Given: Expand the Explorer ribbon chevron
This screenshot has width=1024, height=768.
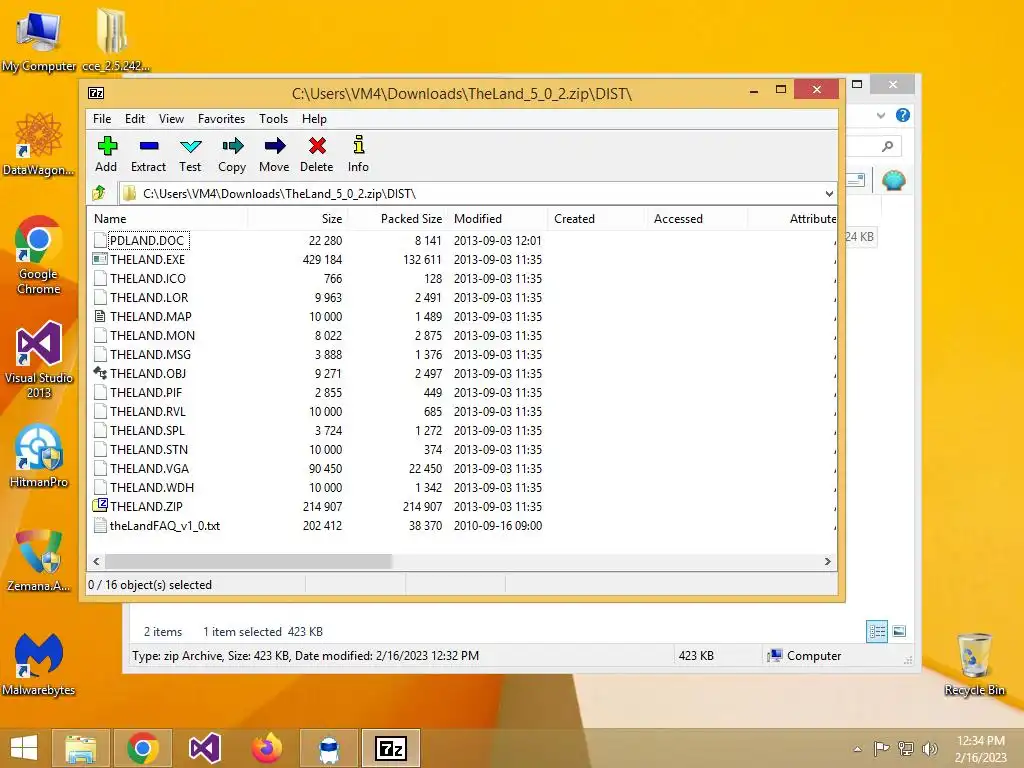Looking at the screenshot, I should (880, 116).
